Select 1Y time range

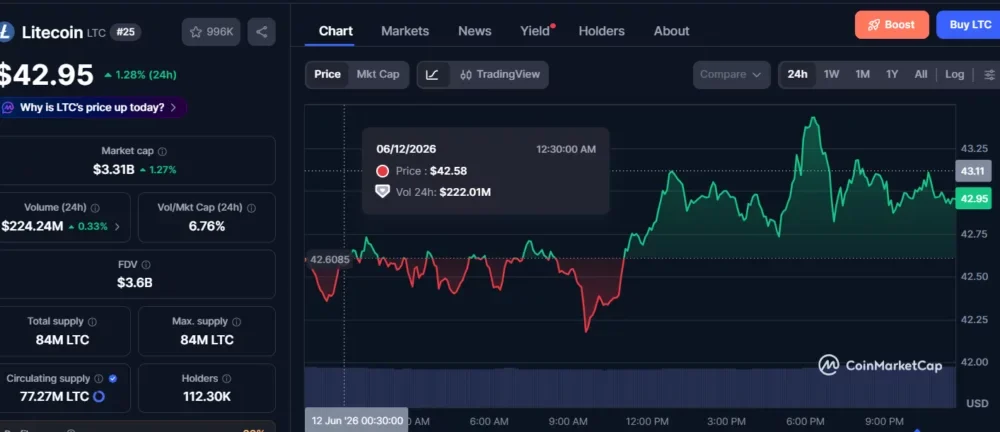click(892, 75)
